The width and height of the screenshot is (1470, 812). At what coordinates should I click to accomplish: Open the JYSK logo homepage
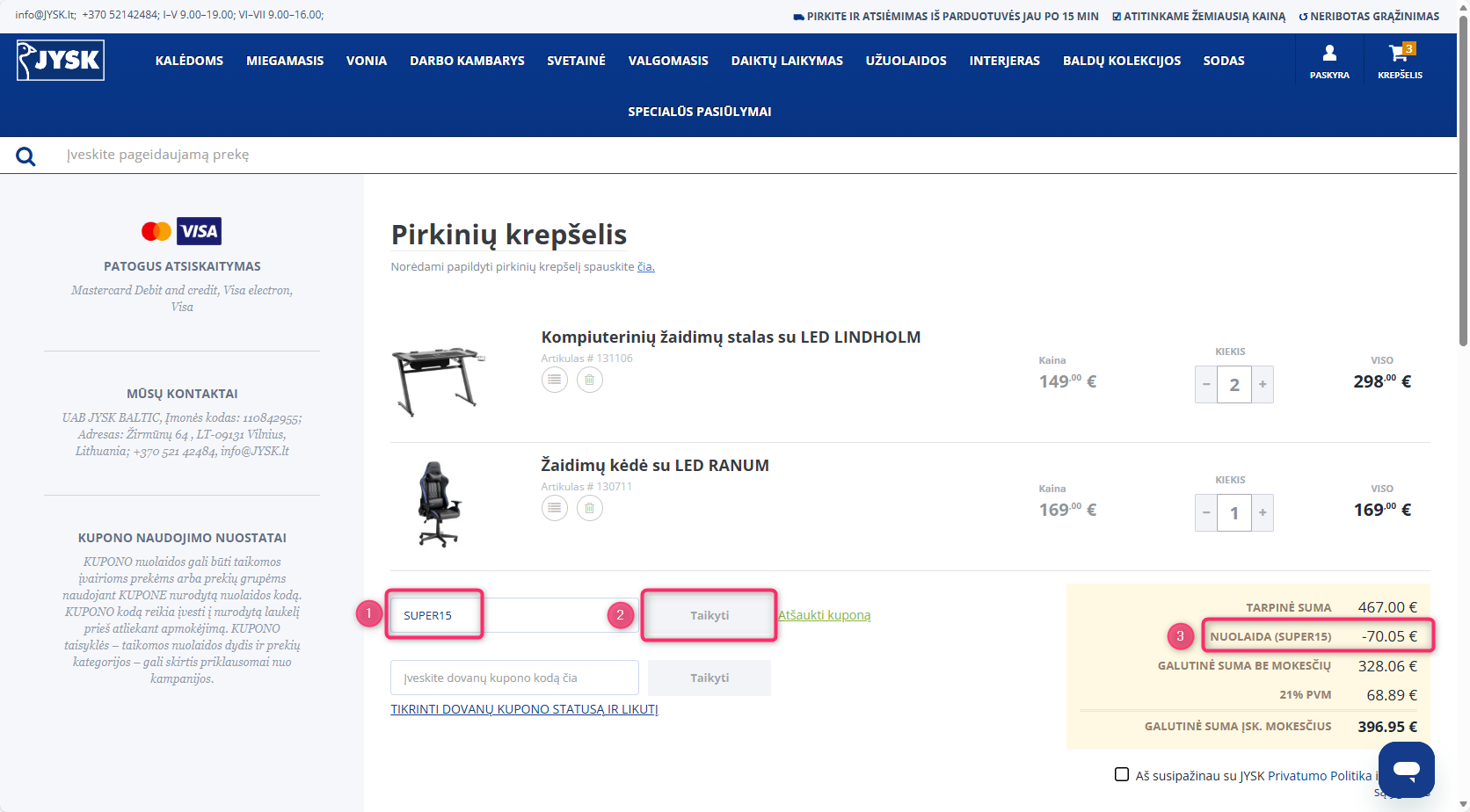click(x=61, y=61)
